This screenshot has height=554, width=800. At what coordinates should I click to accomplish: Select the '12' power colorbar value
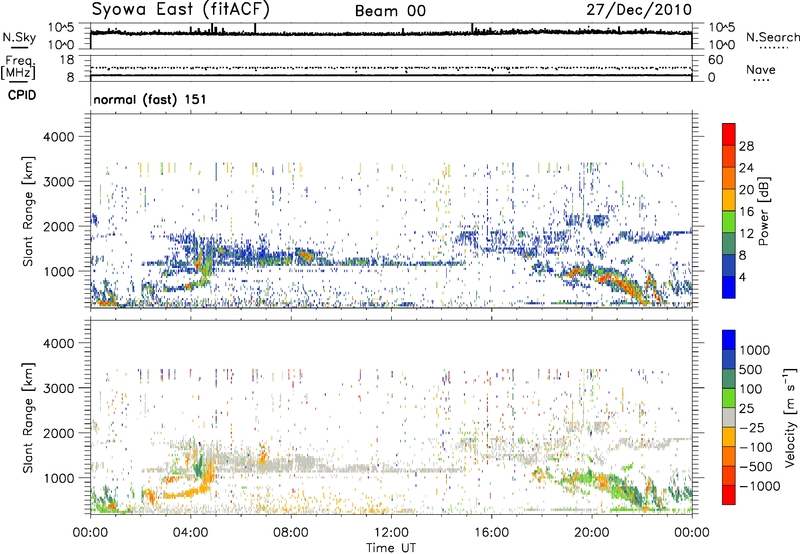point(746,234)
